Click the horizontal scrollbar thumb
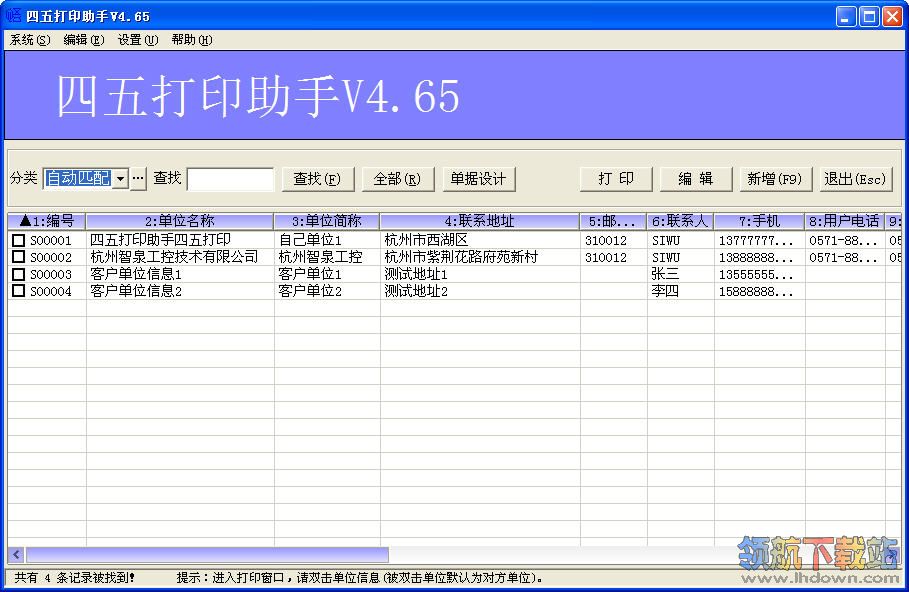This screenshot has height=592, width=909. [208, 555]
